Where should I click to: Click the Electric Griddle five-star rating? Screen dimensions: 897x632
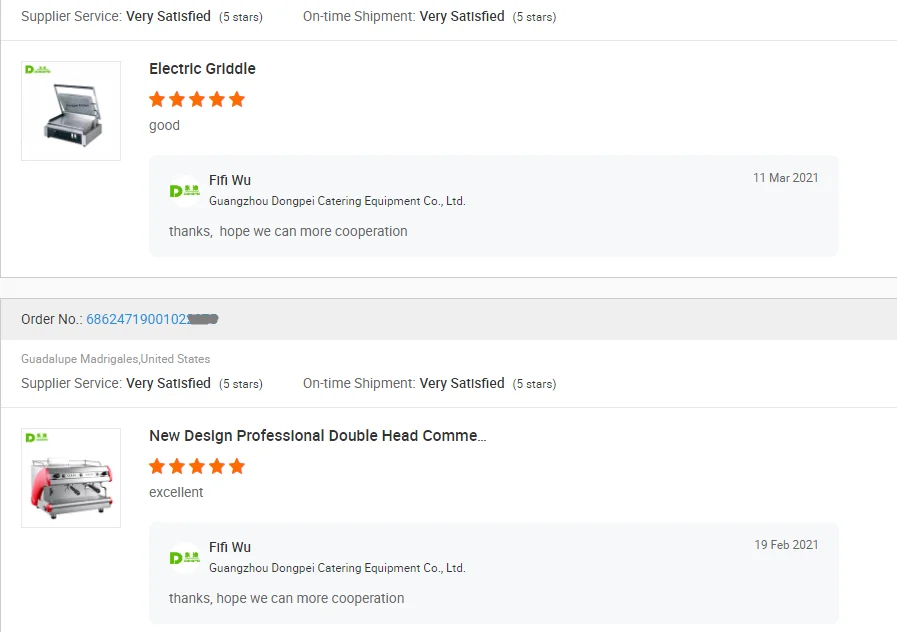click(197, 99)
